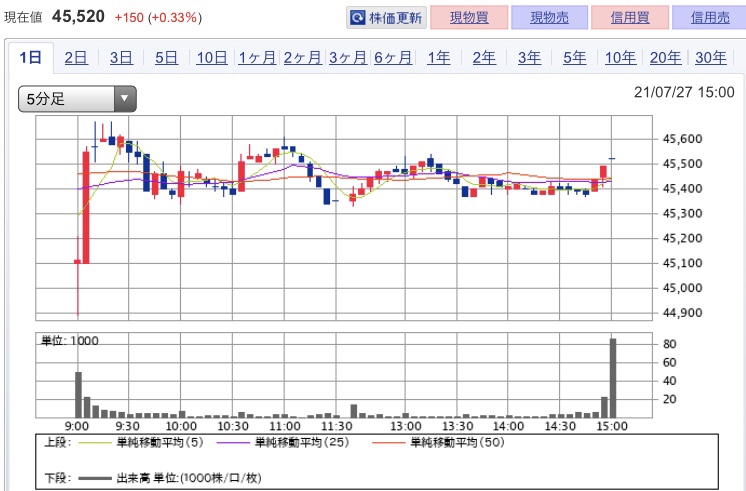Switch to the 3年 chart period
Viewport: 746px width, 491px height.
(530, 58)
